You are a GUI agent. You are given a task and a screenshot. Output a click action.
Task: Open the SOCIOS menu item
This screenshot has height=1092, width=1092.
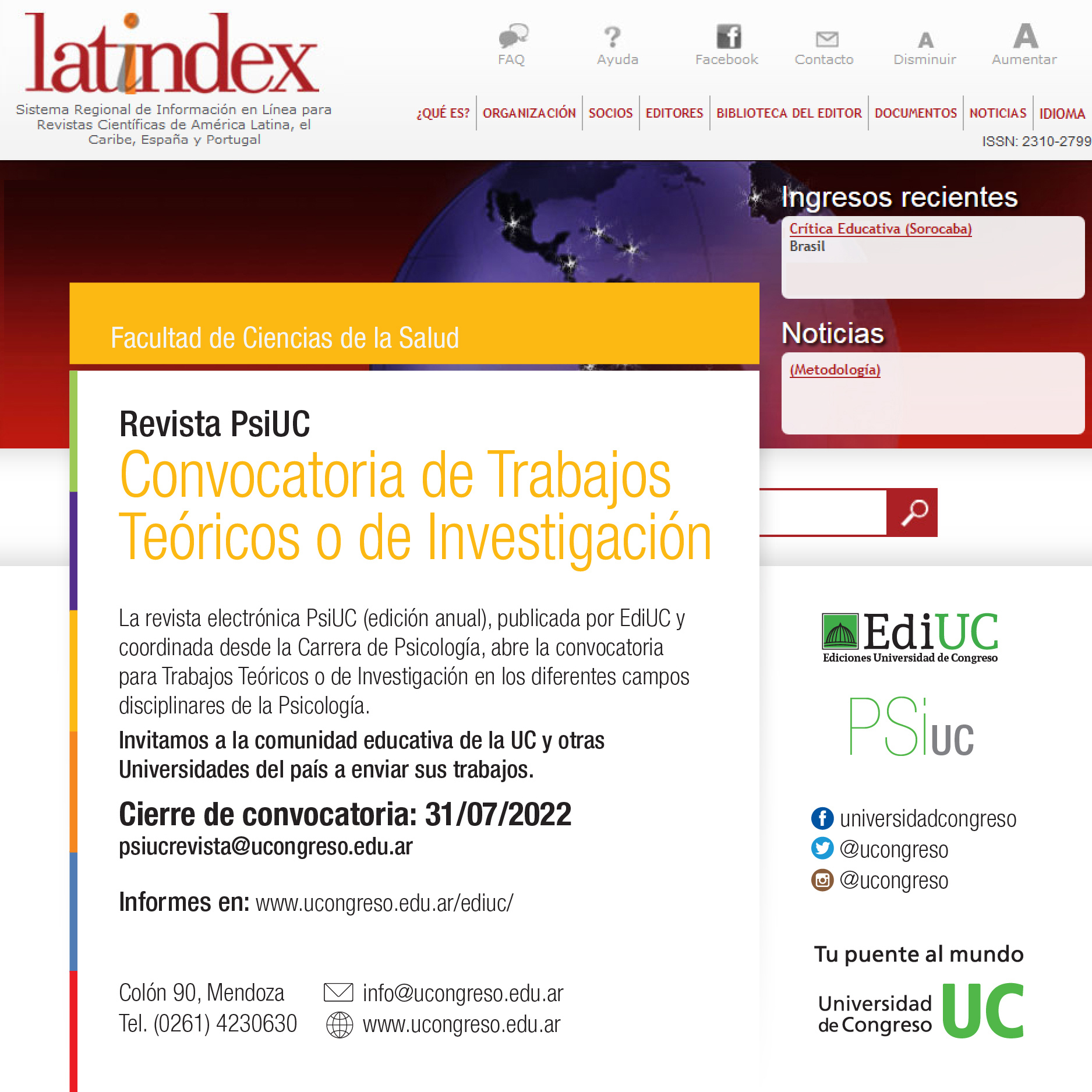coord(610,113)
